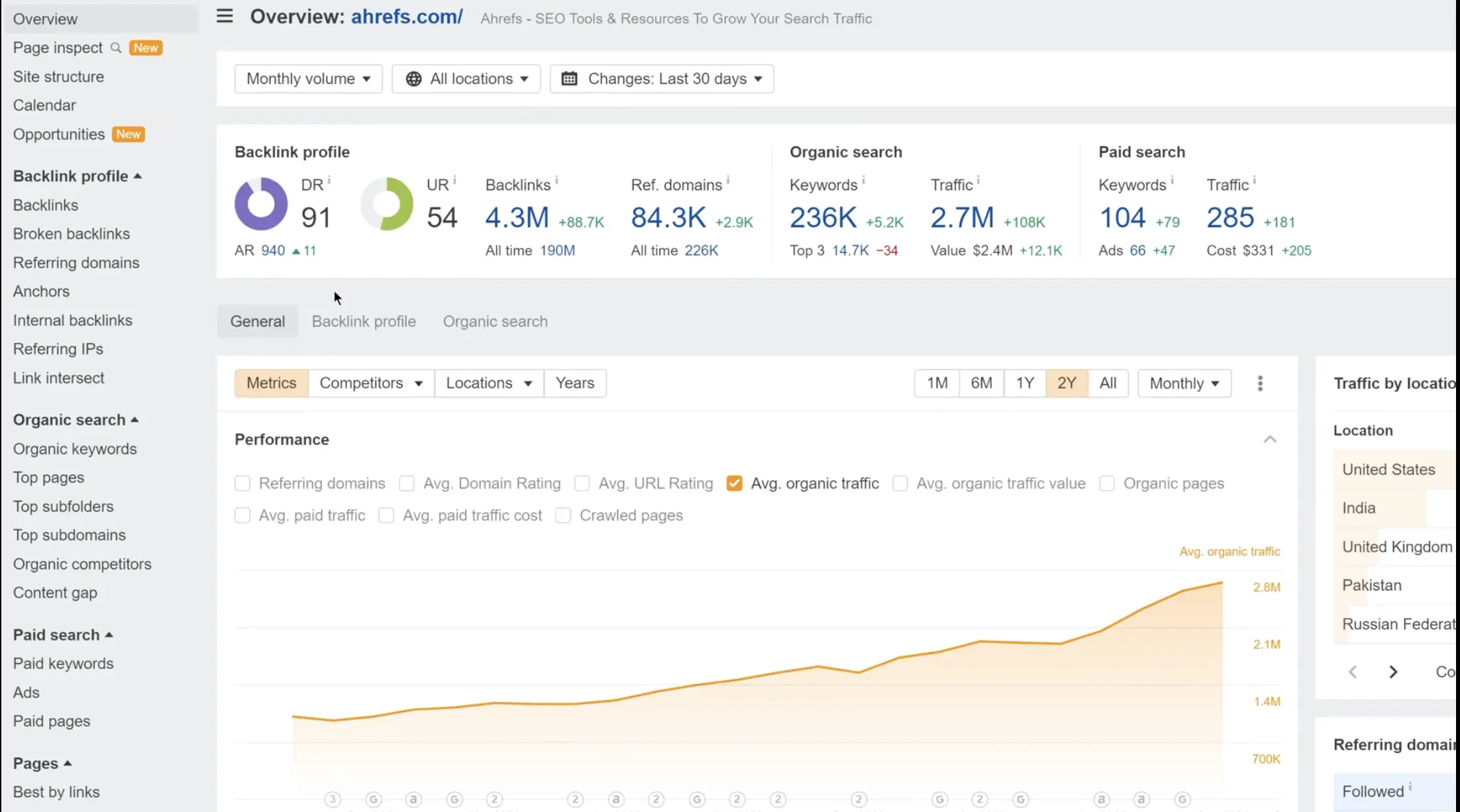This screenshot has height=812, width=1460.
Task: Toggle the Referring domains checkbox
Action: [242, 483]
